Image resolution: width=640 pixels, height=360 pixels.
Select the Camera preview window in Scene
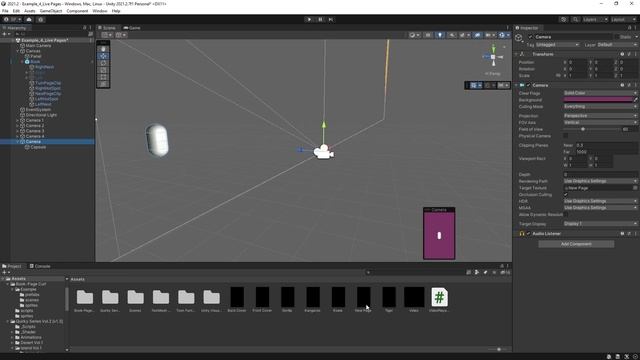439,233
